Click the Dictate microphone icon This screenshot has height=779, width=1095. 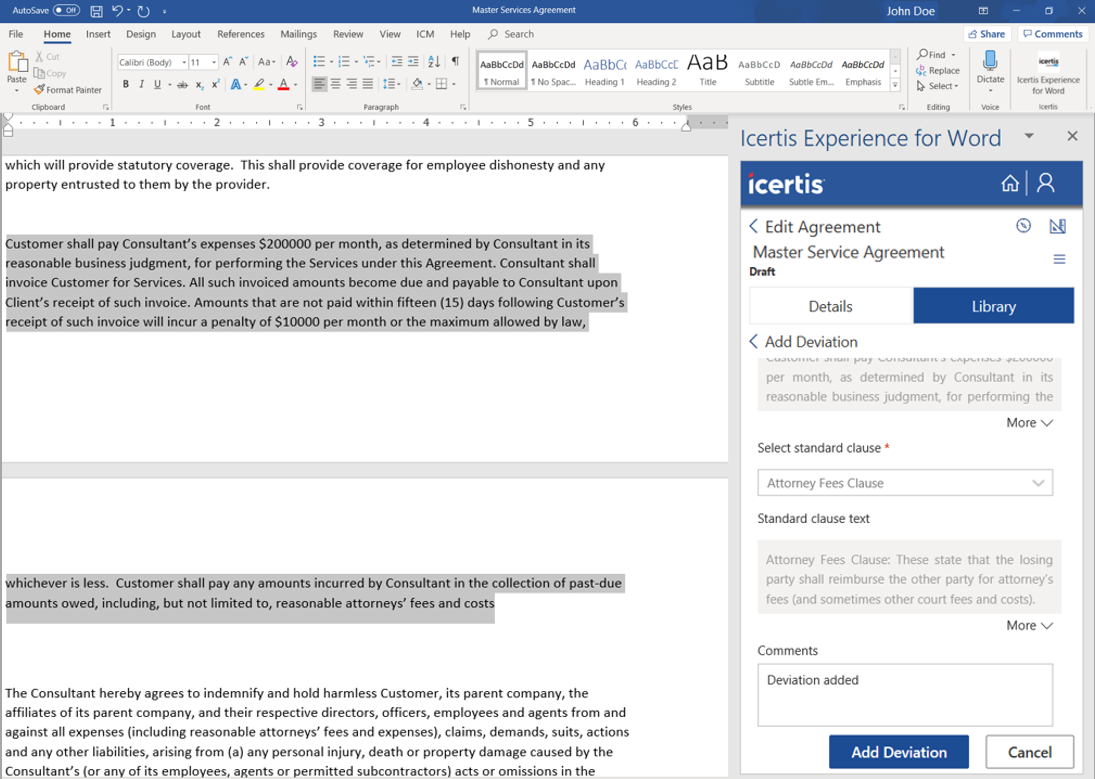coord(989,62)
